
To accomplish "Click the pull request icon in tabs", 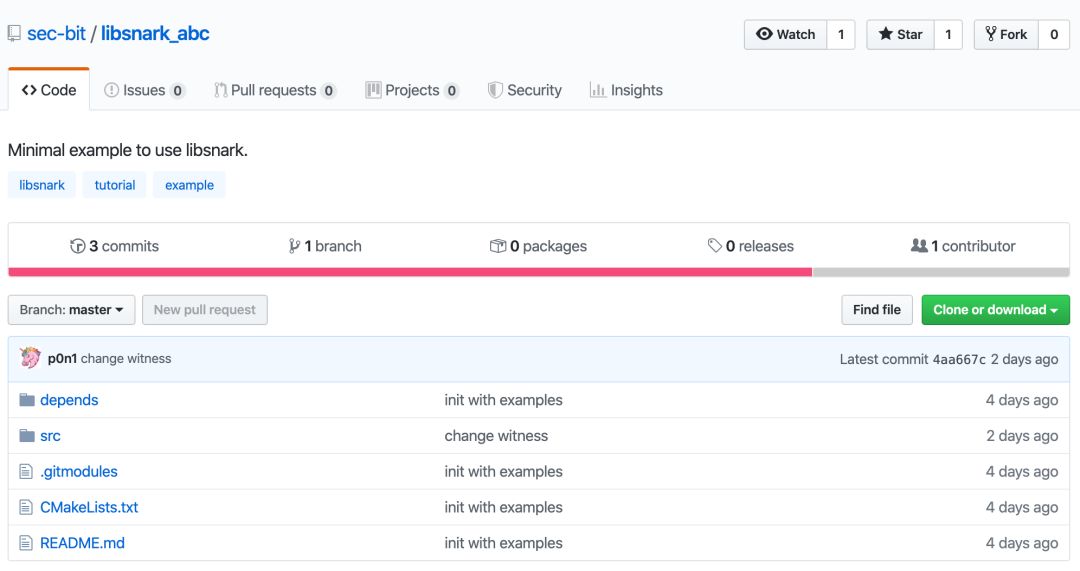I will click(220, 90).
